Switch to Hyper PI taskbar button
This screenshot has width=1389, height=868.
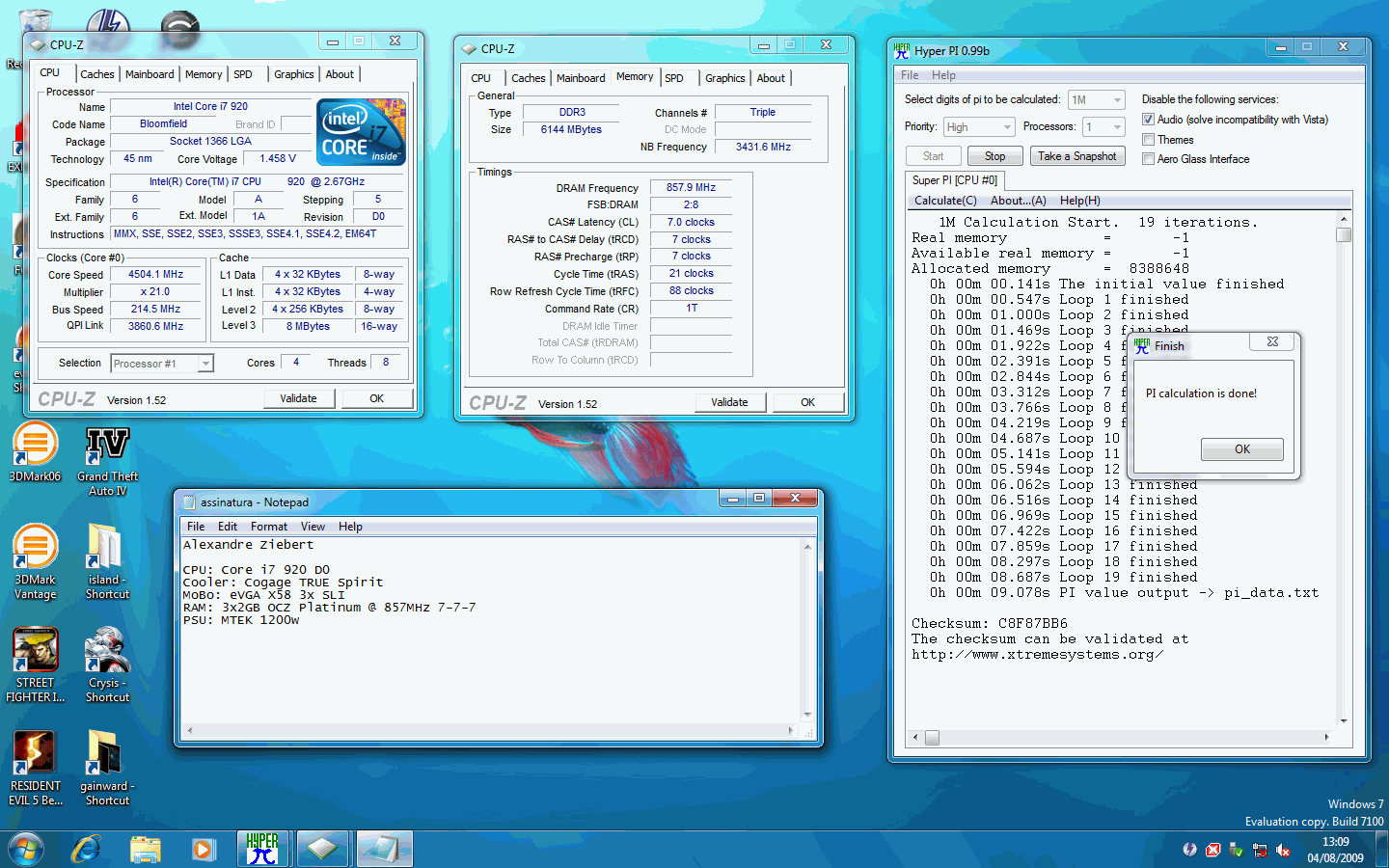coord(262,849)
